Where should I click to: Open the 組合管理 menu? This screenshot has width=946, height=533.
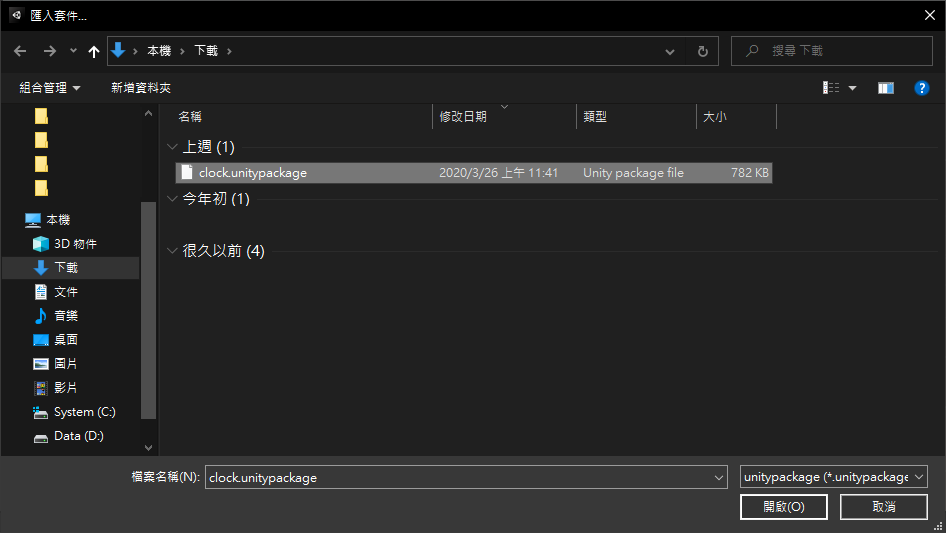click(50, 88)
